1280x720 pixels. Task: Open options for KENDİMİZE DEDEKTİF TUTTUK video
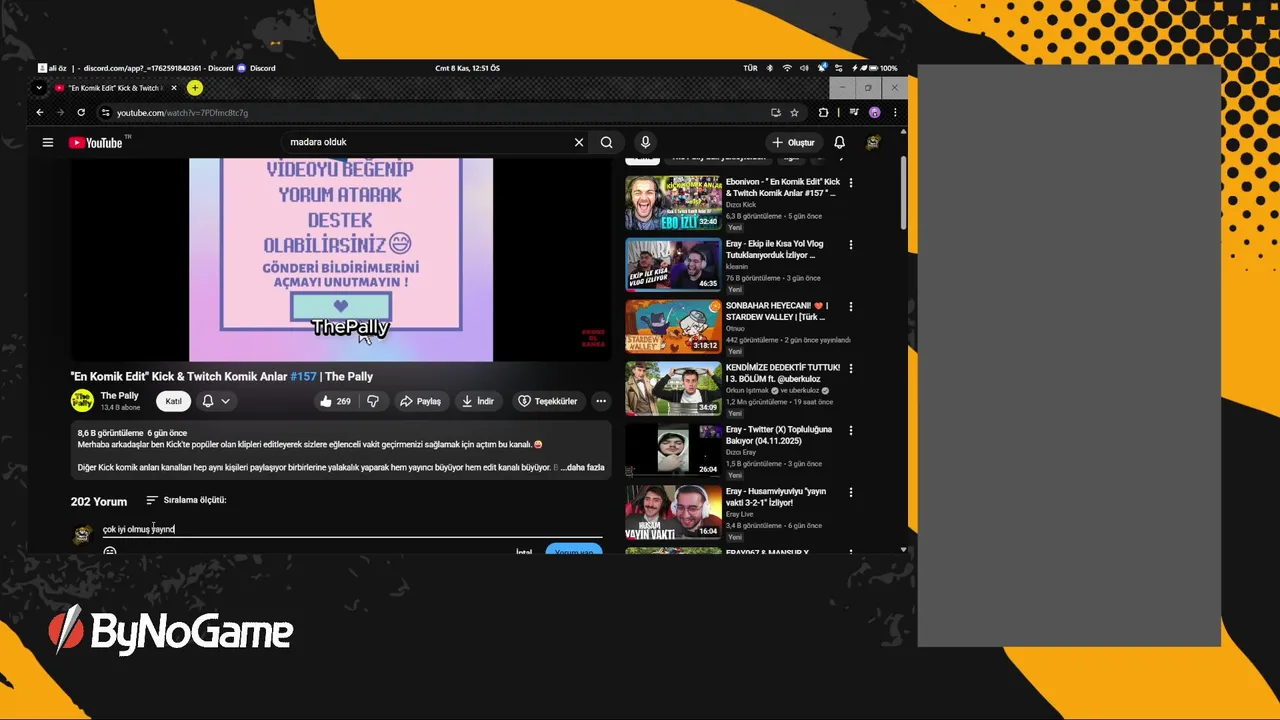tap(851, 368)
